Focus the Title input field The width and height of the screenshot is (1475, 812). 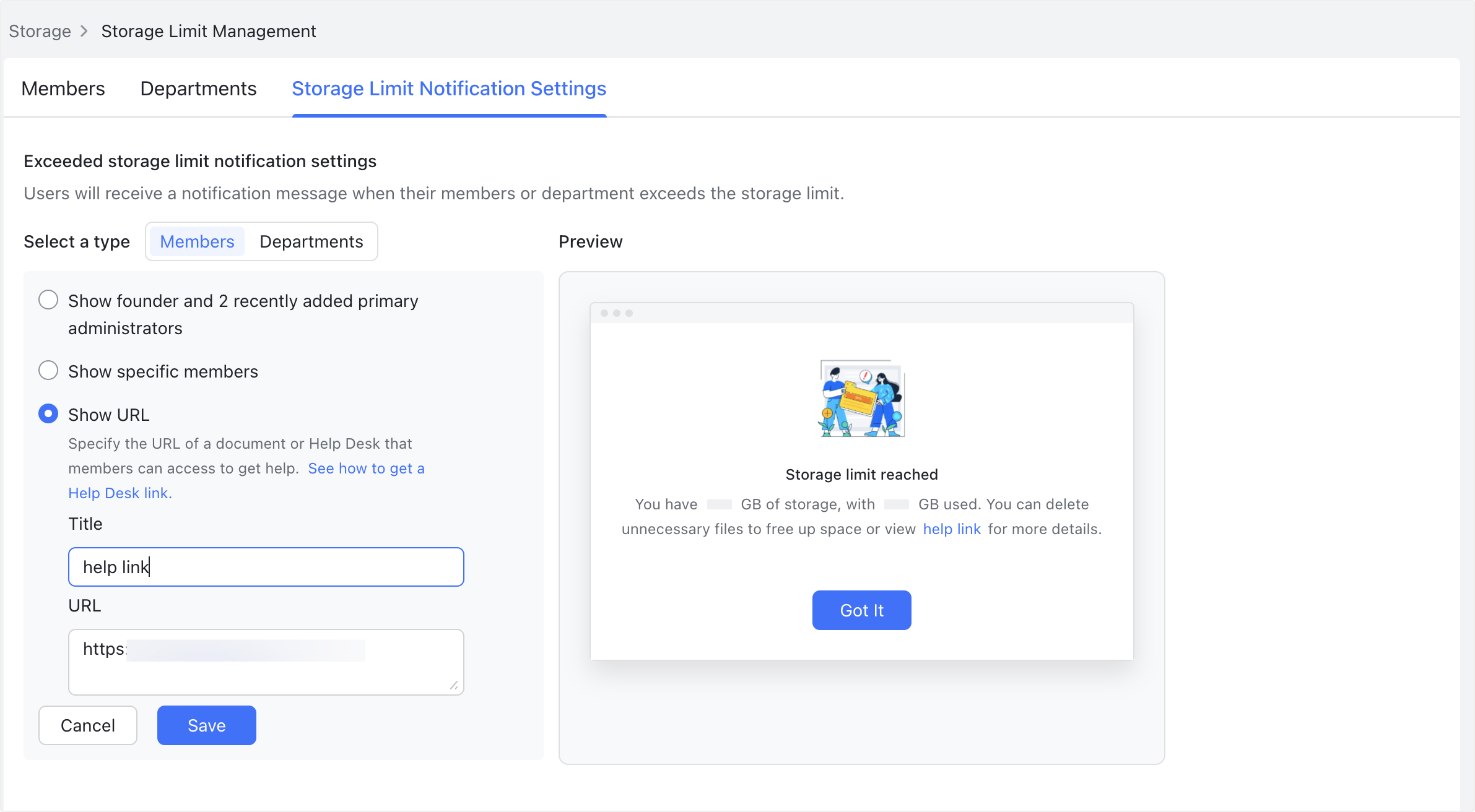coord(266,567)
